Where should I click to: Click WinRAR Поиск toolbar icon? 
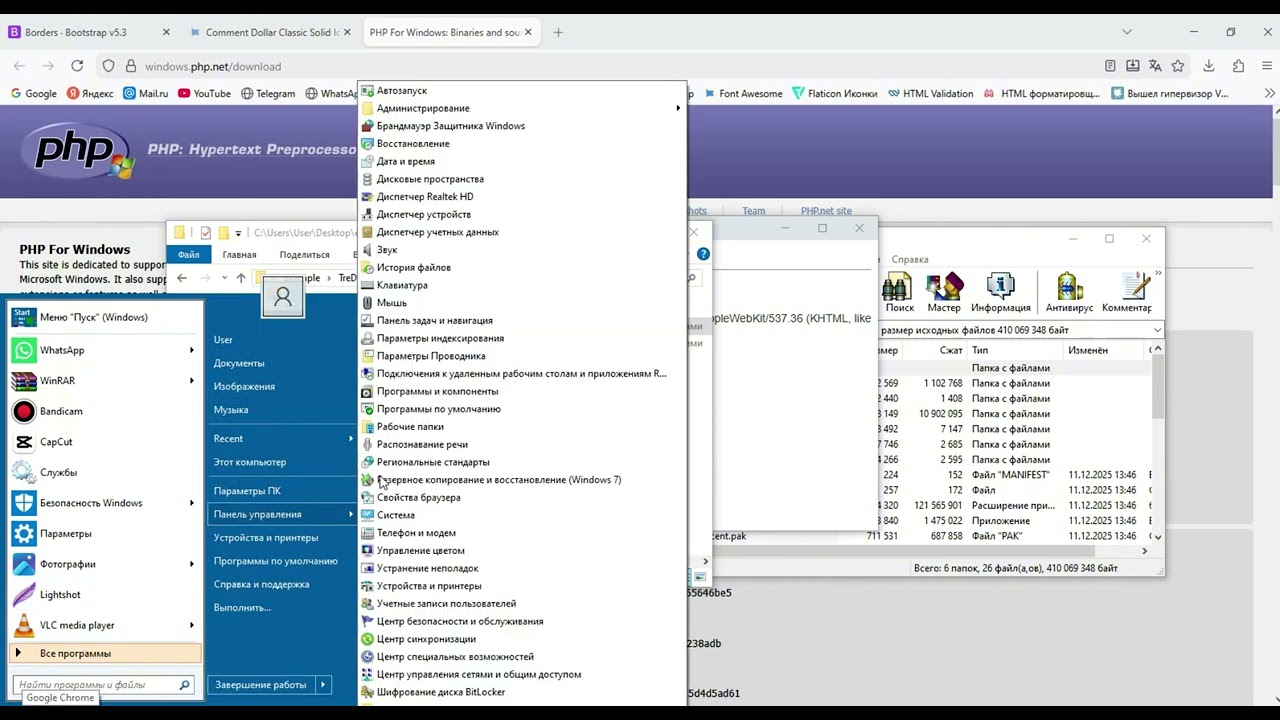[899, 293]
